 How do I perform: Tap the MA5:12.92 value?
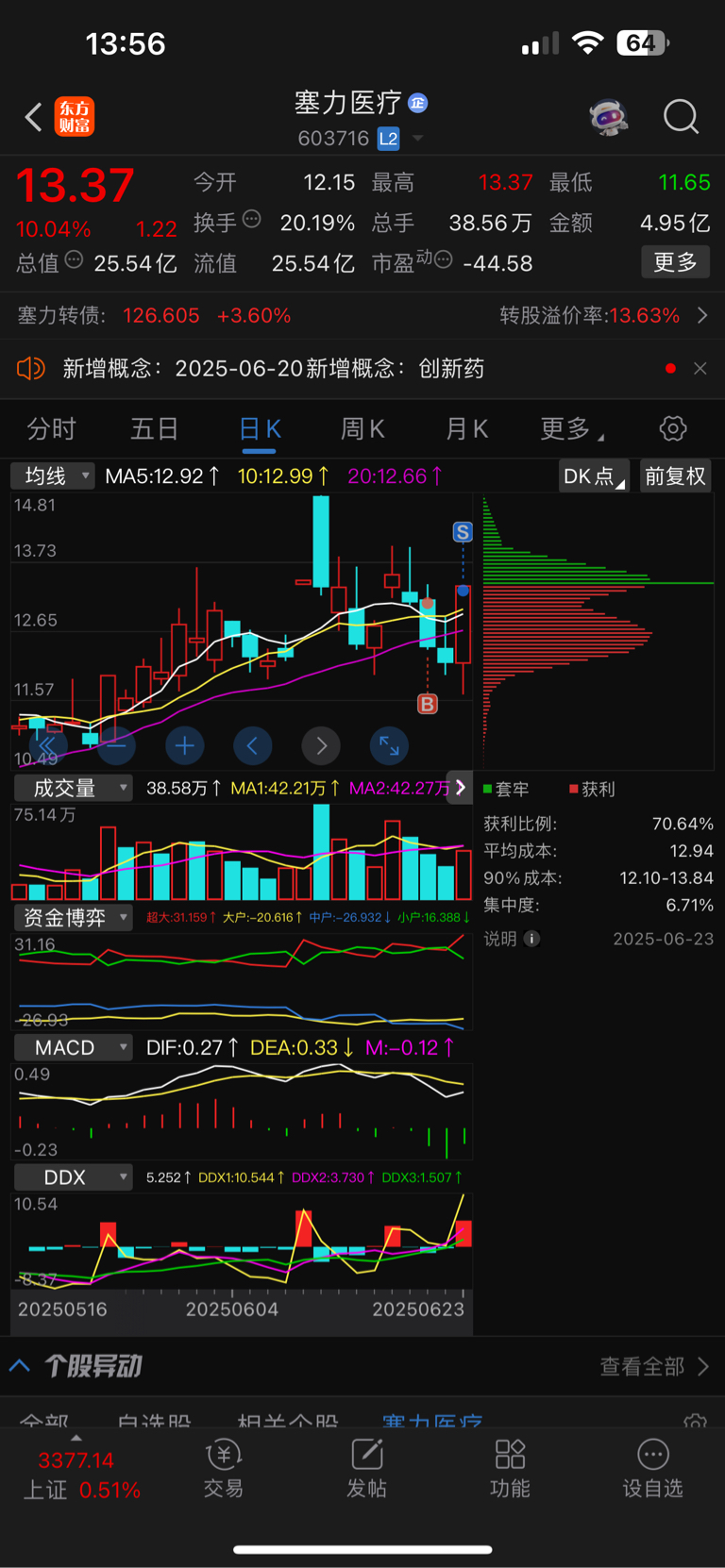click(163, 476)
